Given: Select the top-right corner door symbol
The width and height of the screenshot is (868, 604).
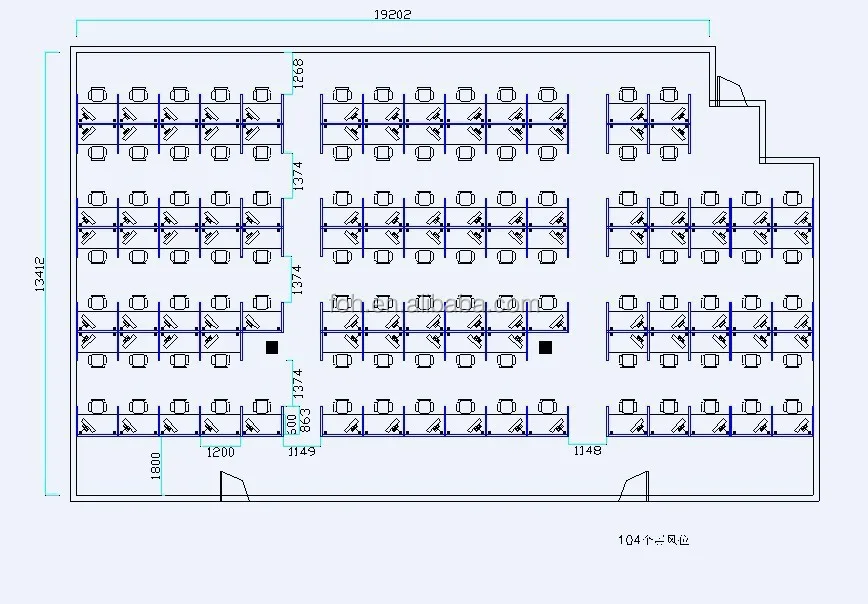Looking at the screenshot, I should 732,91.
